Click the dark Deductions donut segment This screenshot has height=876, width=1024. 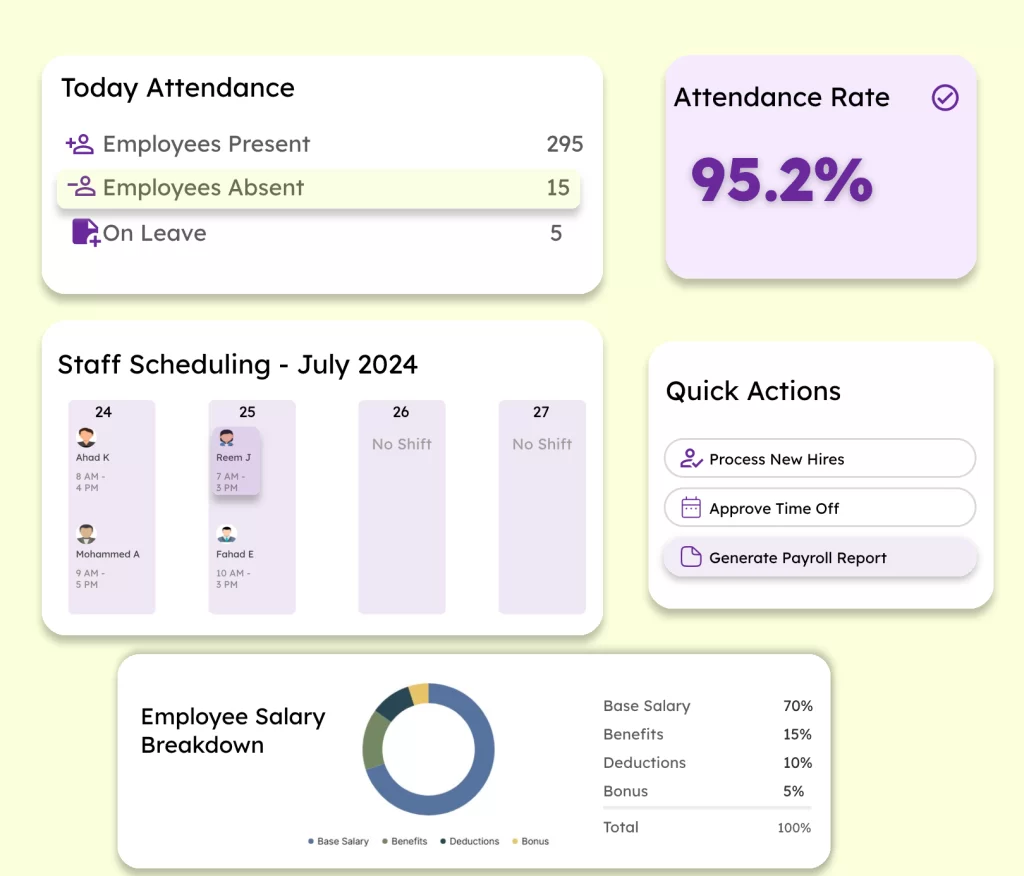click(x=396, y=704)
